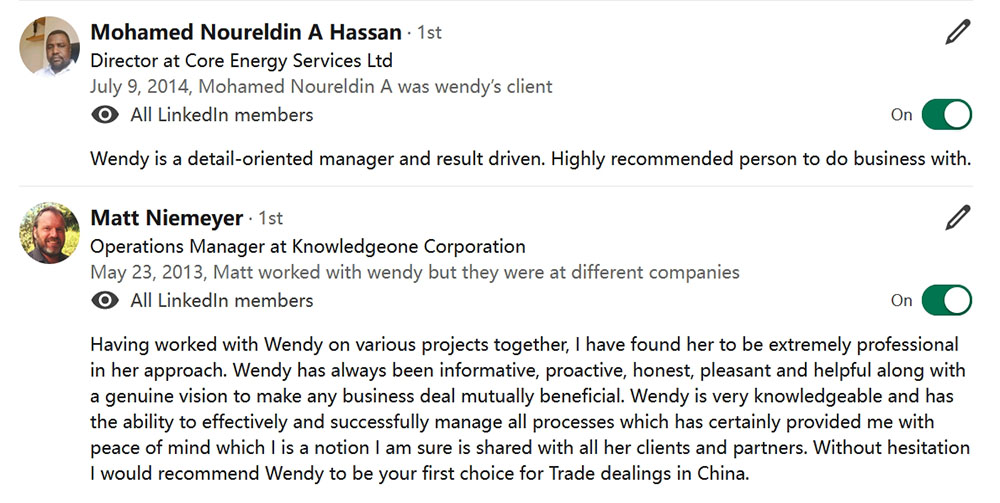Open Mohamed Noureldin A Hassan's profile photo
This screenshot has width=1000, height=503.
click(x=50, y=46)
